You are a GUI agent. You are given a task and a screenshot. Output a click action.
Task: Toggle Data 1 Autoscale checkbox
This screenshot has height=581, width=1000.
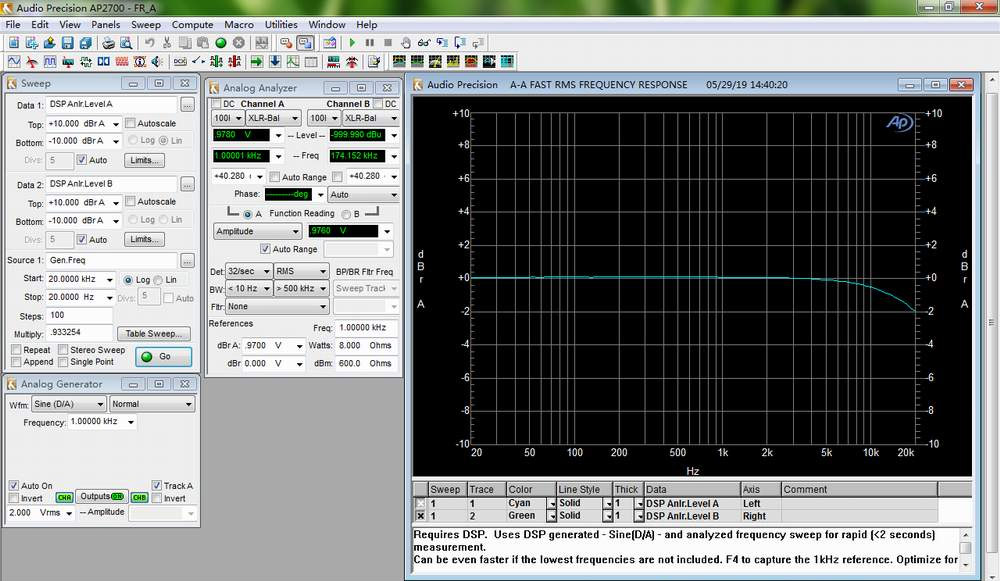pyautogui.click(x=130, y=123)
